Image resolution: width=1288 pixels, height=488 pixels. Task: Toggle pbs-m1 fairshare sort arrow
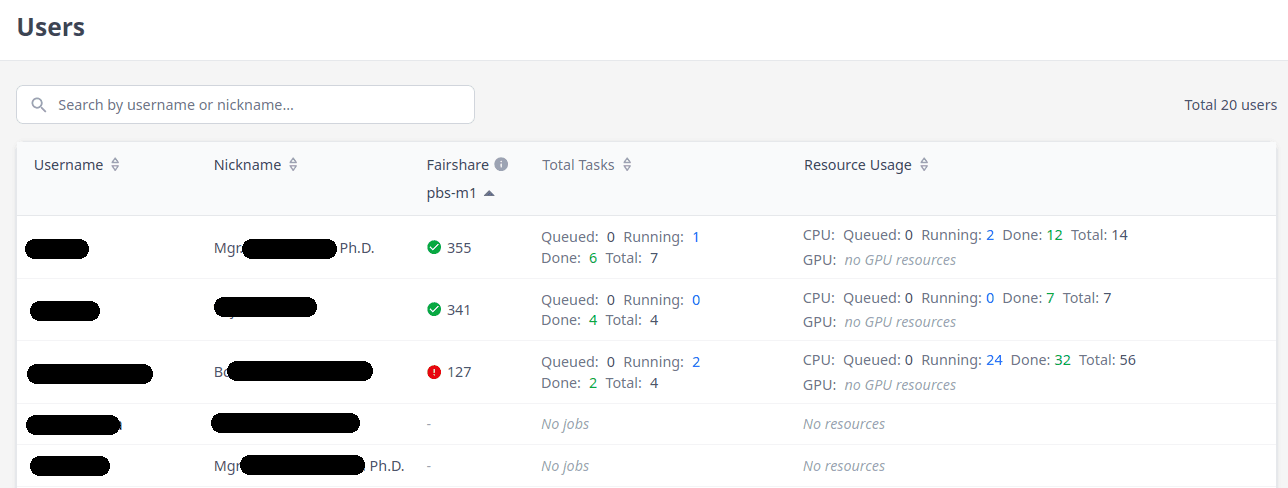(x=489, y=194)
